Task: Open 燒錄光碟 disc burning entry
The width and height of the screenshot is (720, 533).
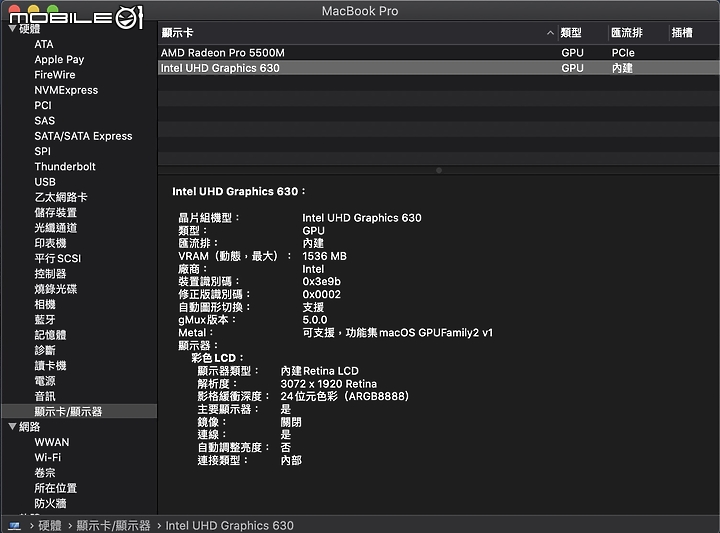Action: click(56, 289)
